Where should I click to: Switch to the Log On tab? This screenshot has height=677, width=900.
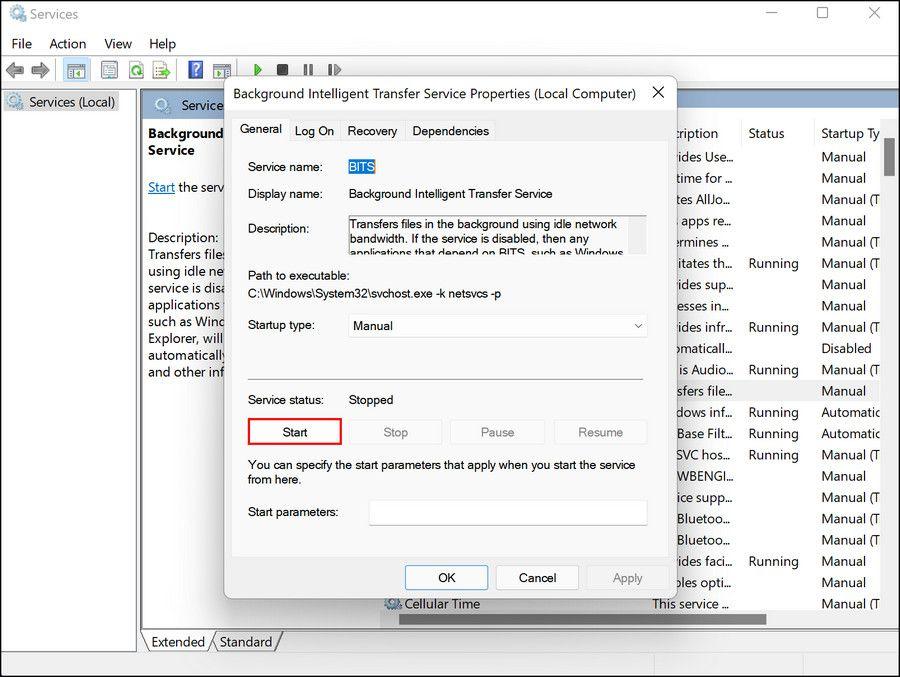click(x=314, y=131)
